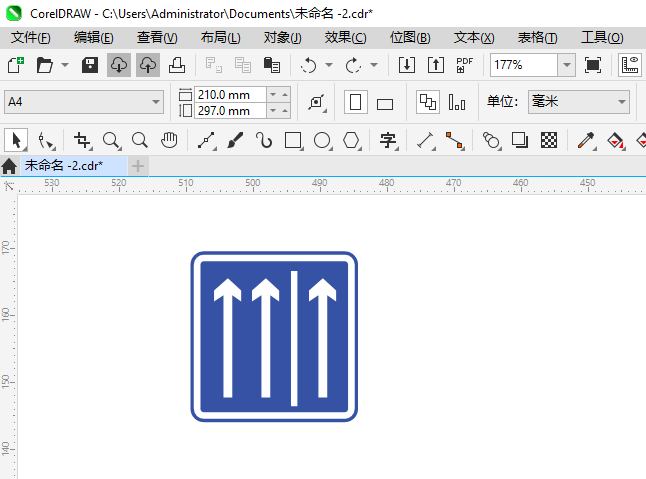Image resolution: width=646 pixels, height=479 pixels.
Task: Select the Transparency checkerboard tool
Action: point(549,140)
